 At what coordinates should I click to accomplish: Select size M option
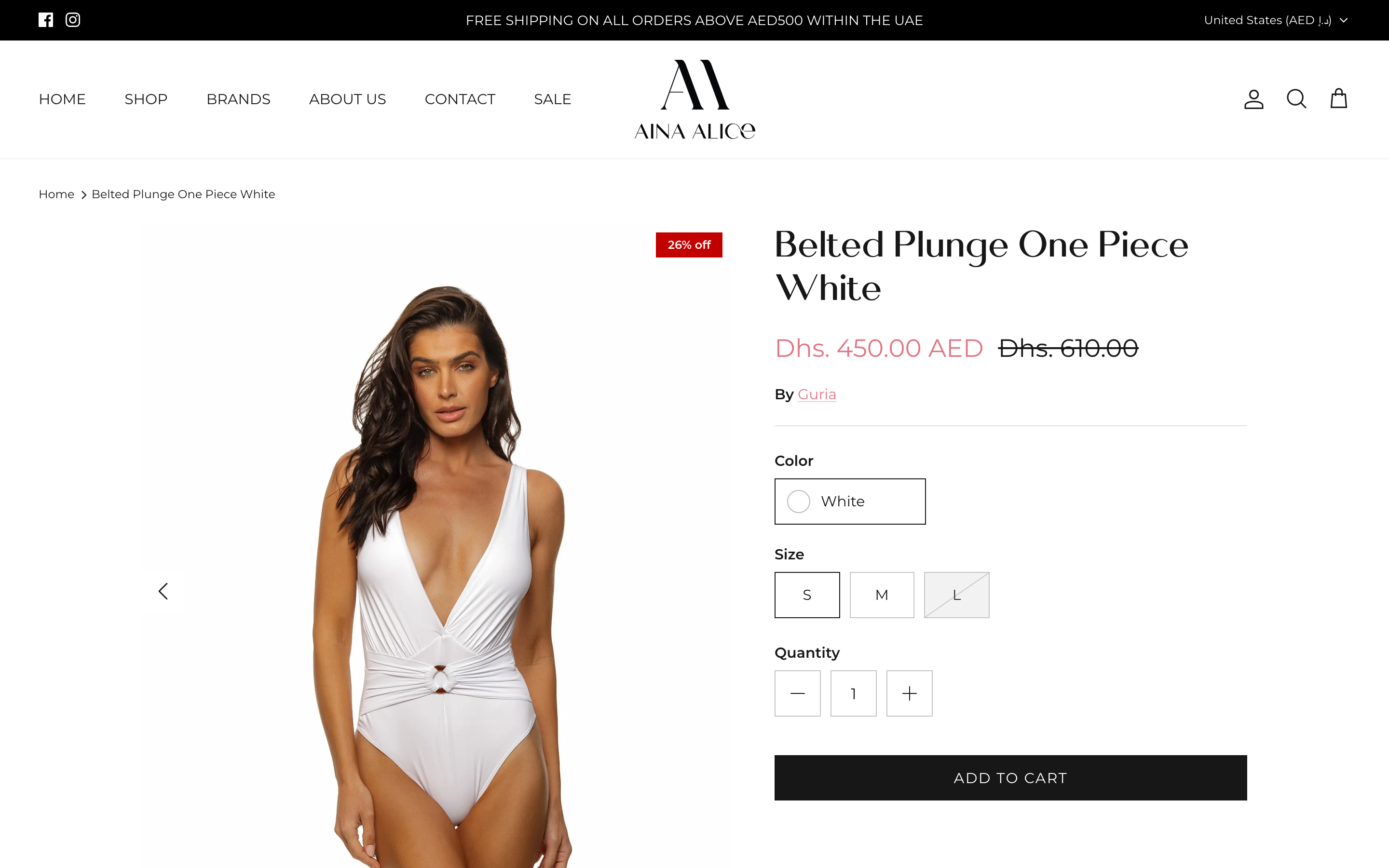tap(882, 595)
